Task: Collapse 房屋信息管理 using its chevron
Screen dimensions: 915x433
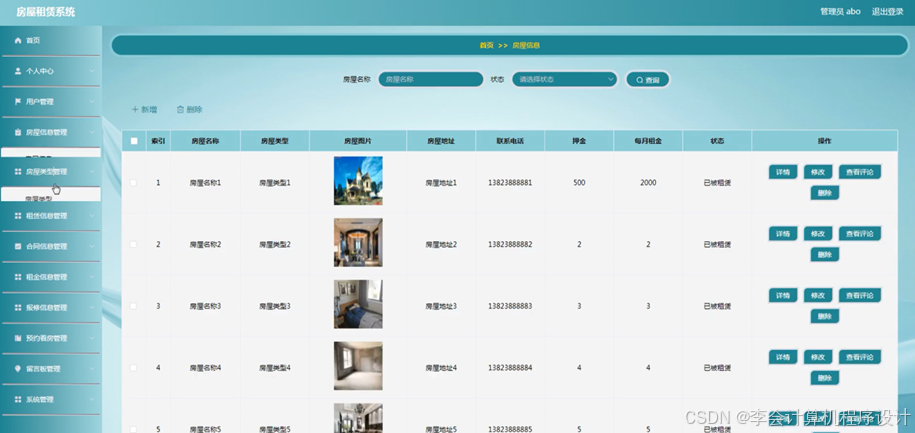Action: 92,132
